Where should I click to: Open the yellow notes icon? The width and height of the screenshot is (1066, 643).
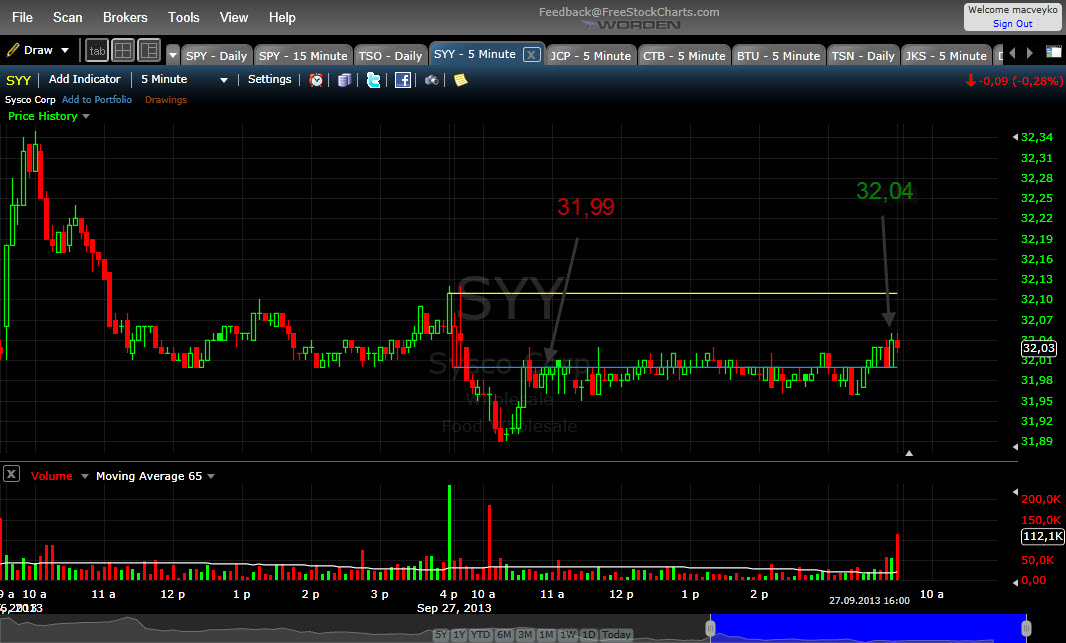point(460,80)
